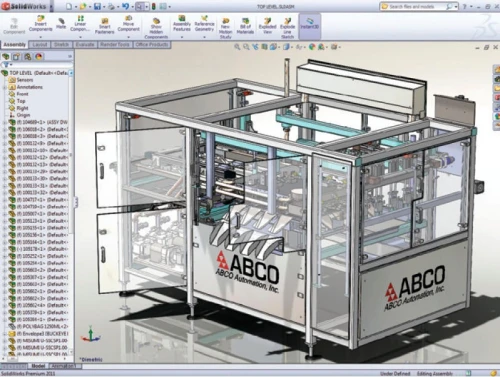500x377 pixels.
Task: Select the Envelope3 component in tree
Action: (39, 333)
